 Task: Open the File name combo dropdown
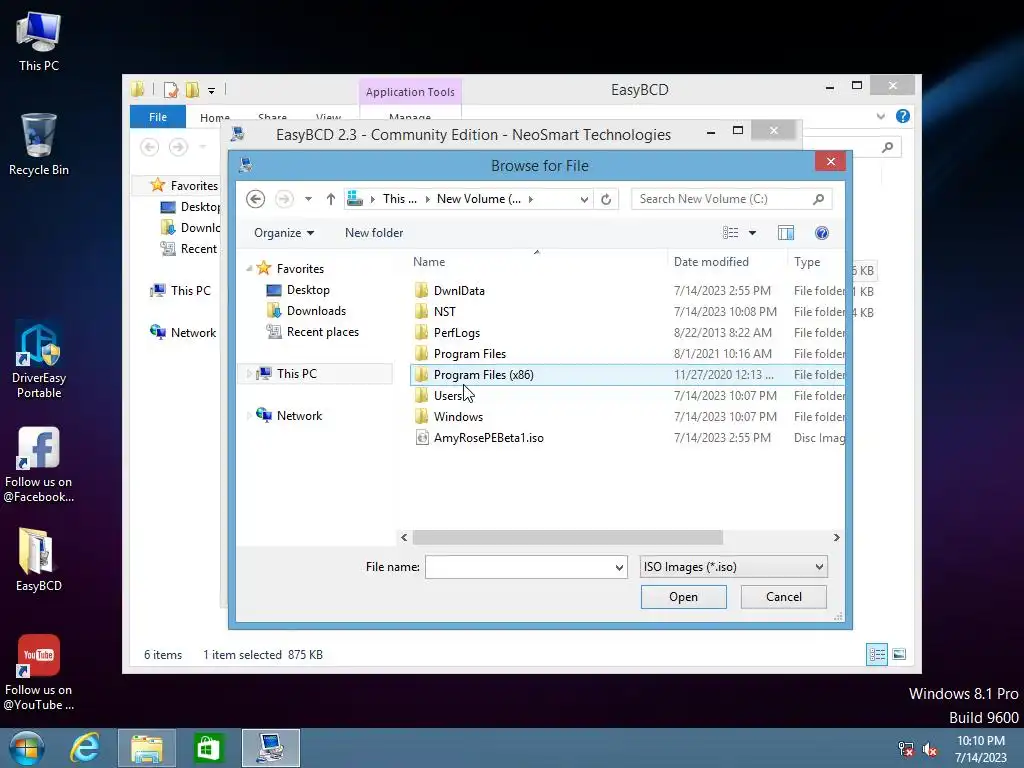coord(619,567)
